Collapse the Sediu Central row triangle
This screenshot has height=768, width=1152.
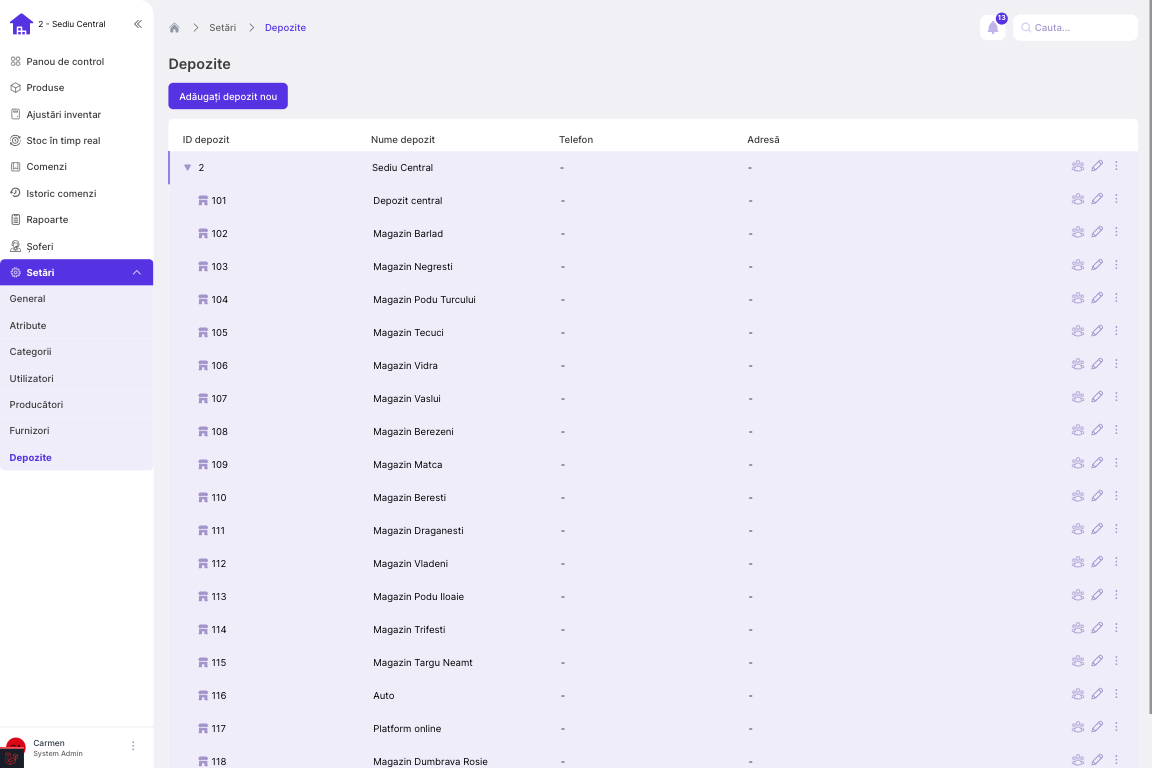pos(187,168)
